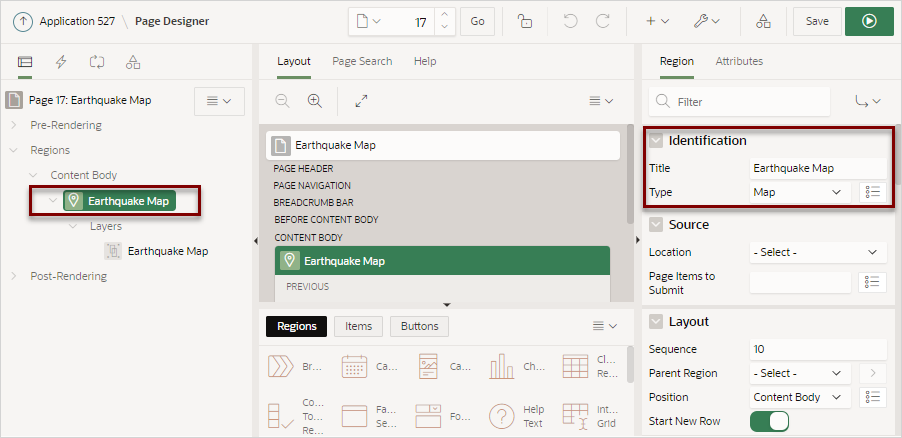902x438 pixels.
Task: Open the Create plus menu
Action: pos(657,22)
